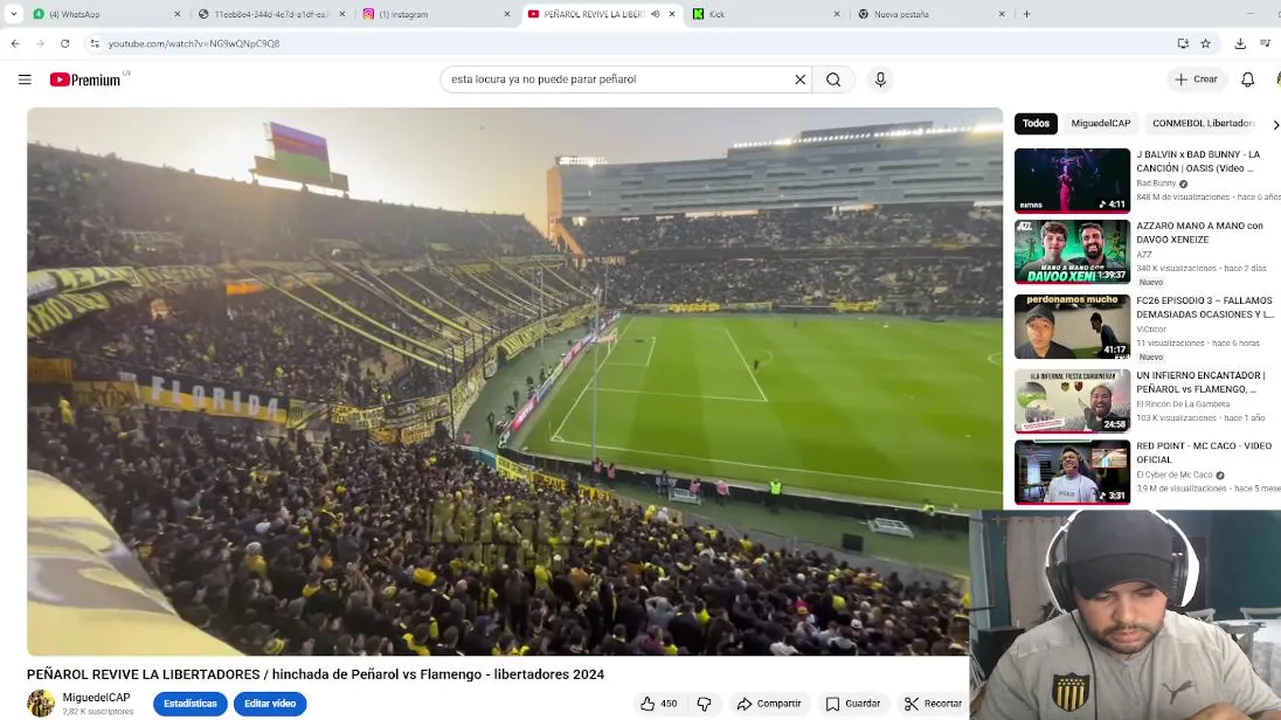Switch to Nueva pestaña browser tab
The height and width of the screenshot is (720, 1281).
click(x=930, y=14)
